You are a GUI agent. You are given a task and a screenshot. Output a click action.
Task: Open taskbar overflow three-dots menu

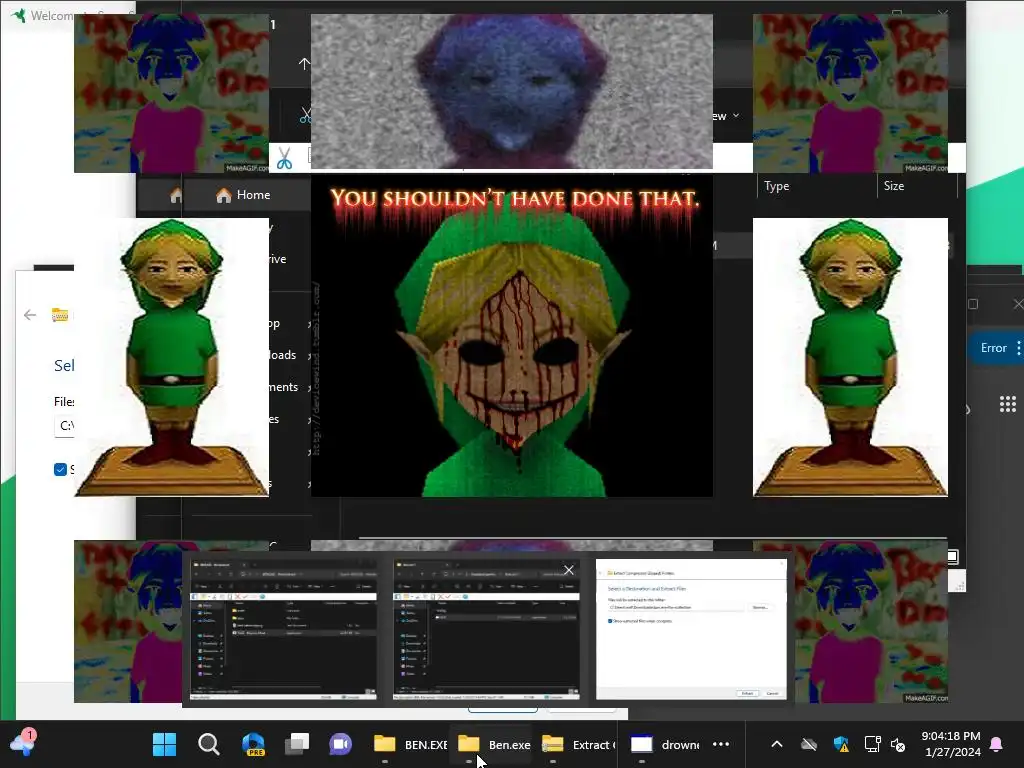(x=721, y=744)
